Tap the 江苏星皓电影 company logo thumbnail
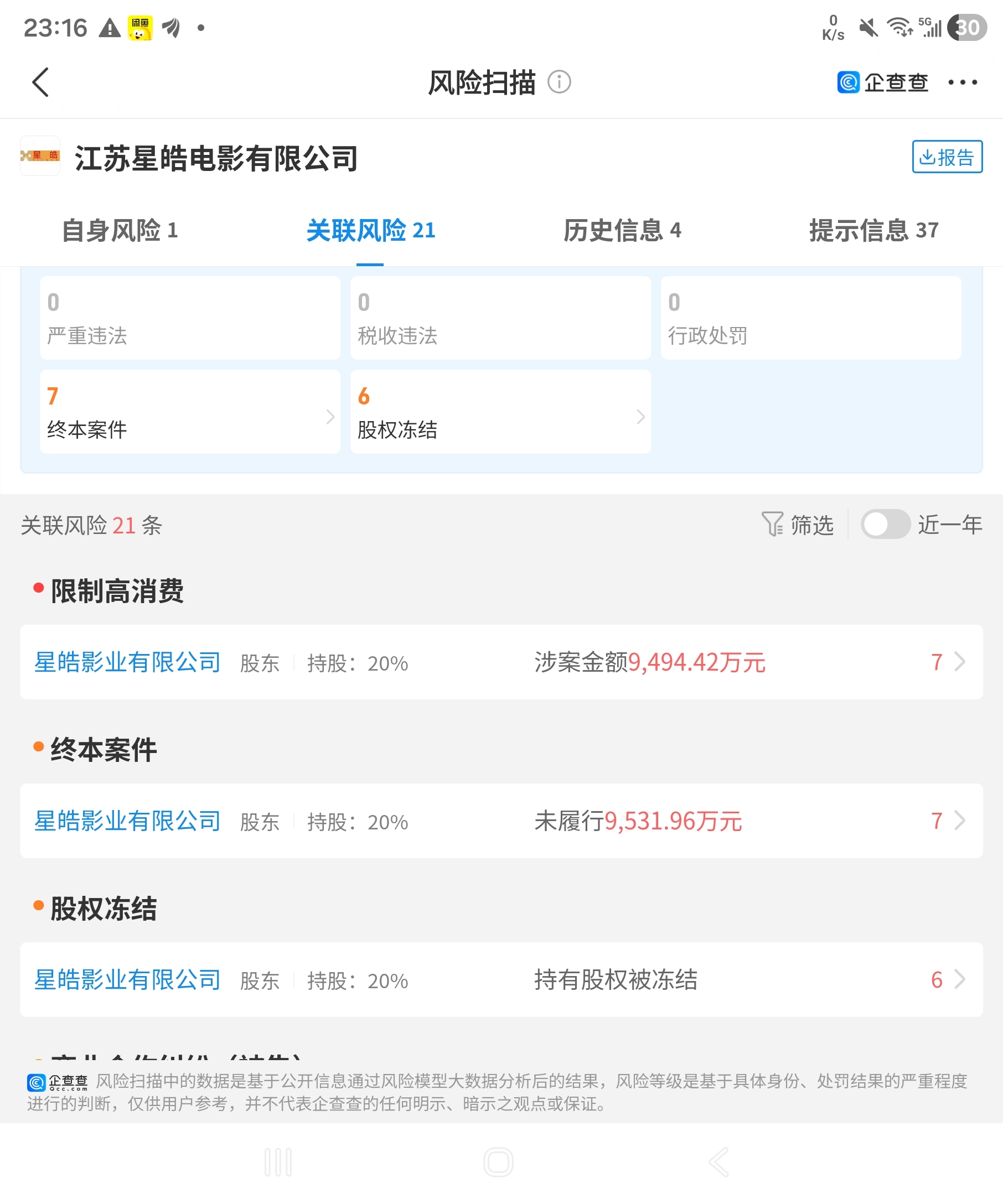 pos(40,156)
